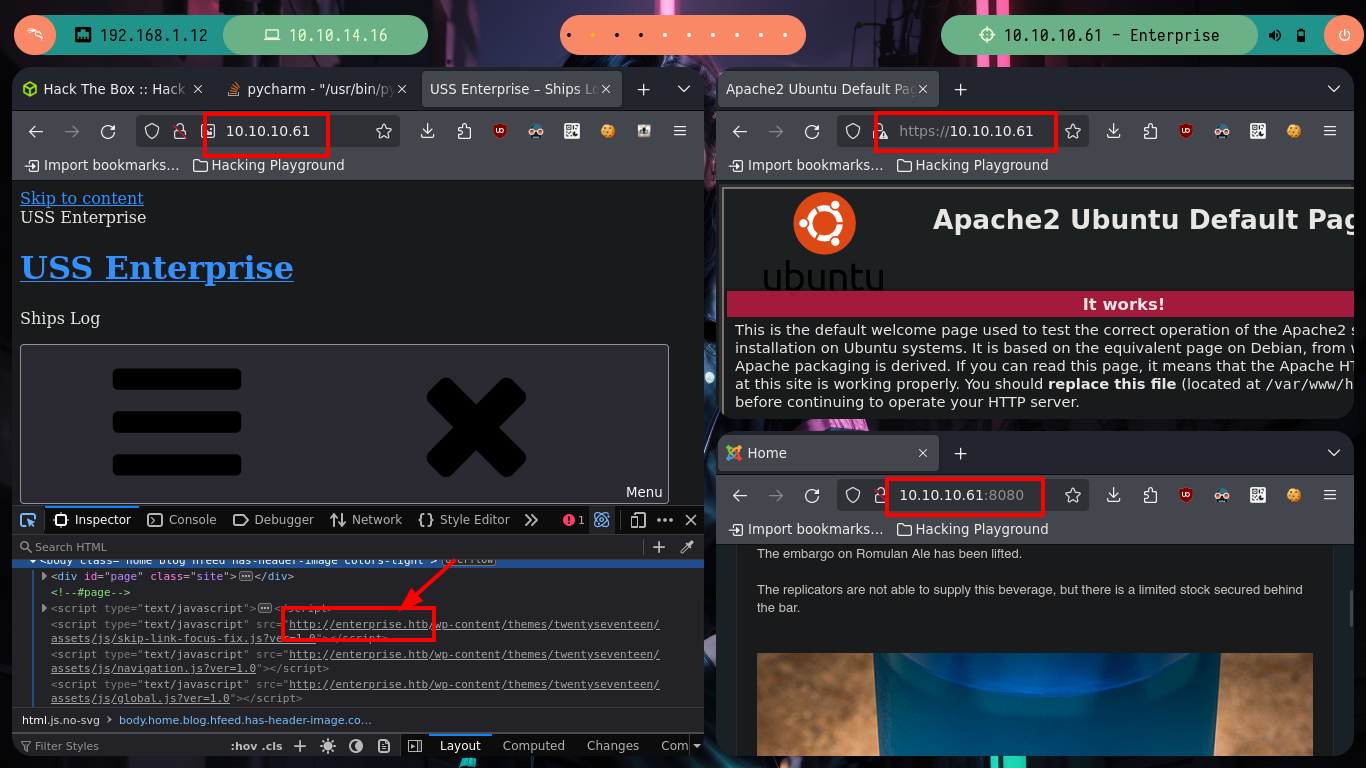Click the uBlock Origin icon in the Apache window
The image size is (1366, 768).
(1185, 131)
